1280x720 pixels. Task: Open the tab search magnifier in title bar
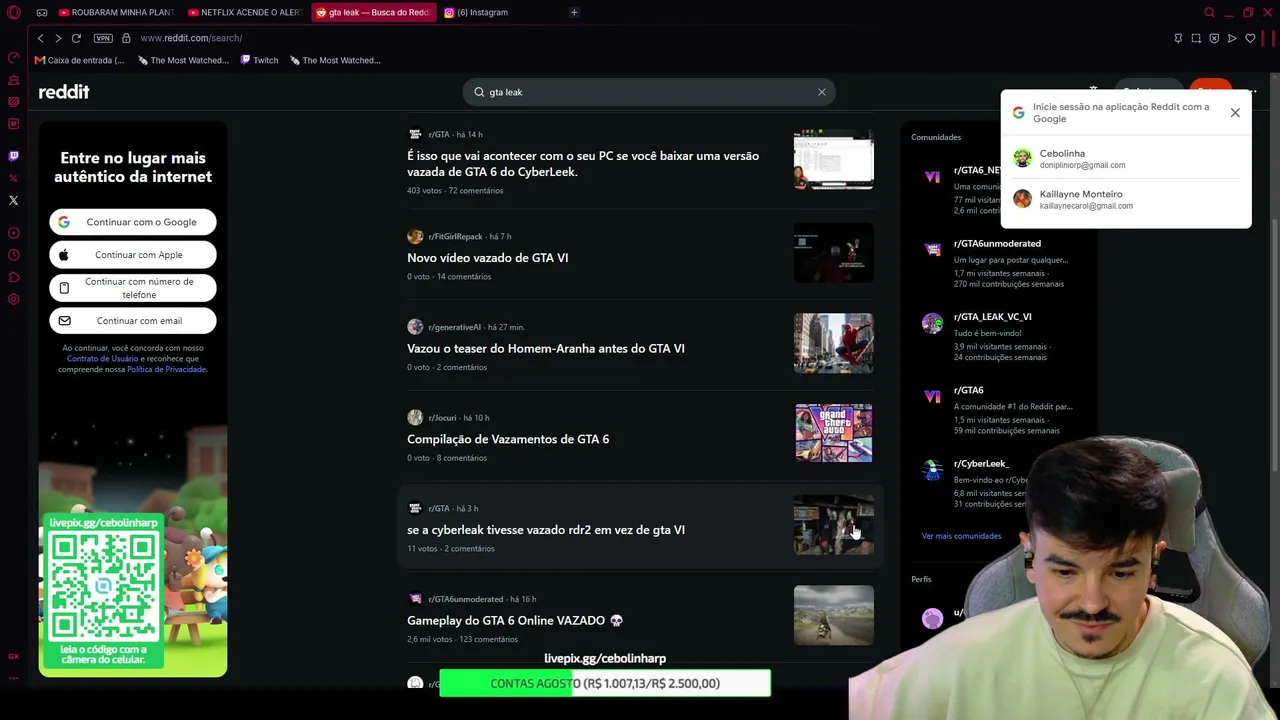pyautogui.click(x=1209, y=12)
